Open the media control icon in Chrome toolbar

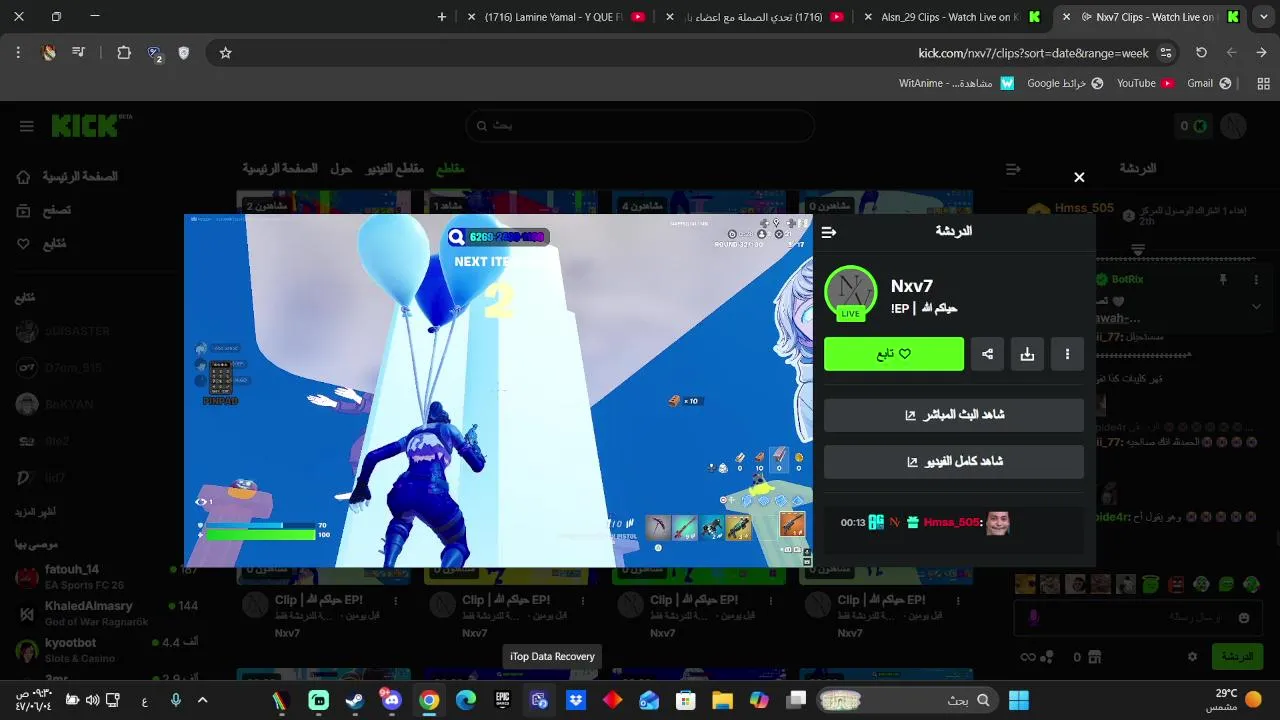click(x=79, y=53)
